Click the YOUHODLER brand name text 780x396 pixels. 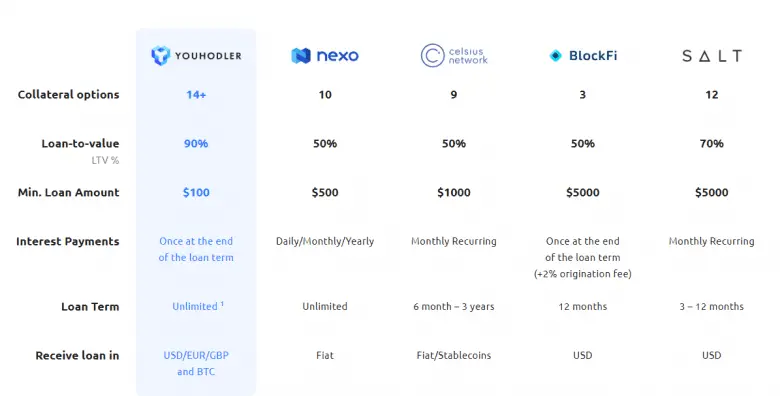pos(208,56)
